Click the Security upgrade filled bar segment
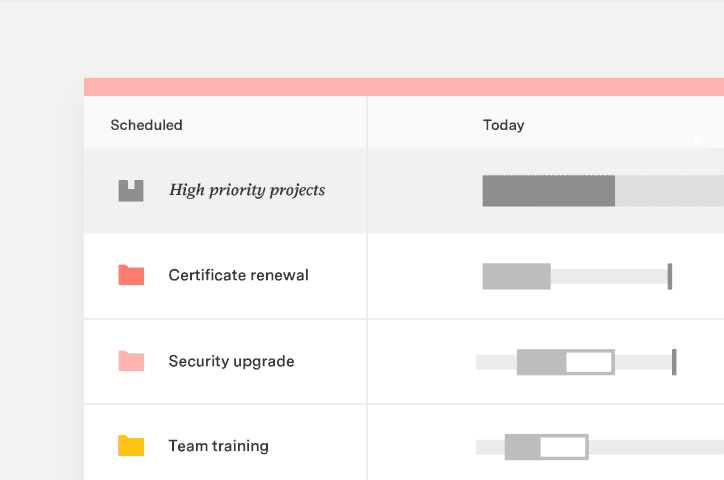724x480 pixels. tap(541, 362)
